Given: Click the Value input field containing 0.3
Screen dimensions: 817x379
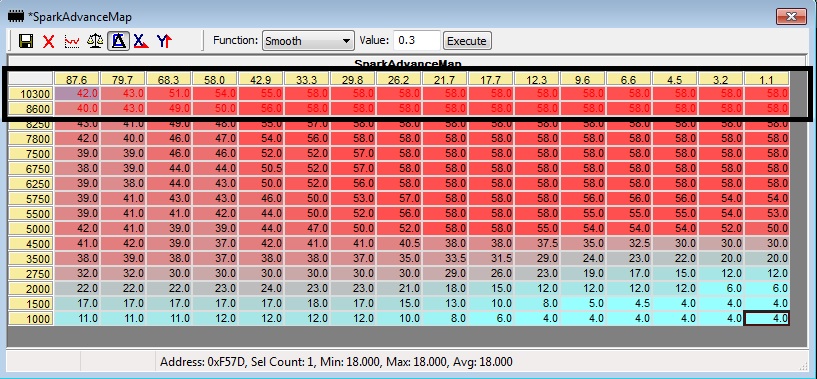Looking at the screenshot, I should [x=417, y=41].
